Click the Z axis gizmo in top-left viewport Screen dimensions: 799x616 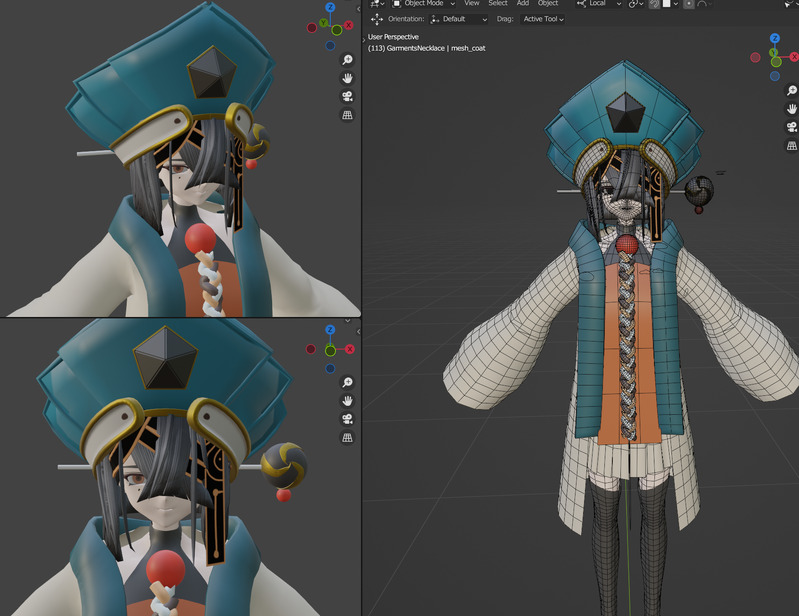click(x=330, y=7)
